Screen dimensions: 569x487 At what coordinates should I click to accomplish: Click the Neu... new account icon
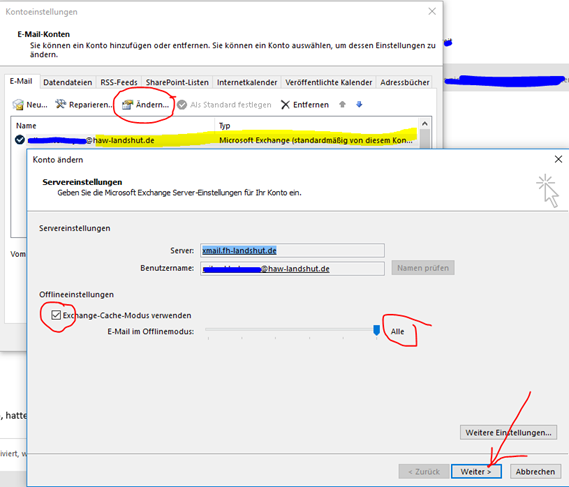pyautogui.click(x=18, y=105)
